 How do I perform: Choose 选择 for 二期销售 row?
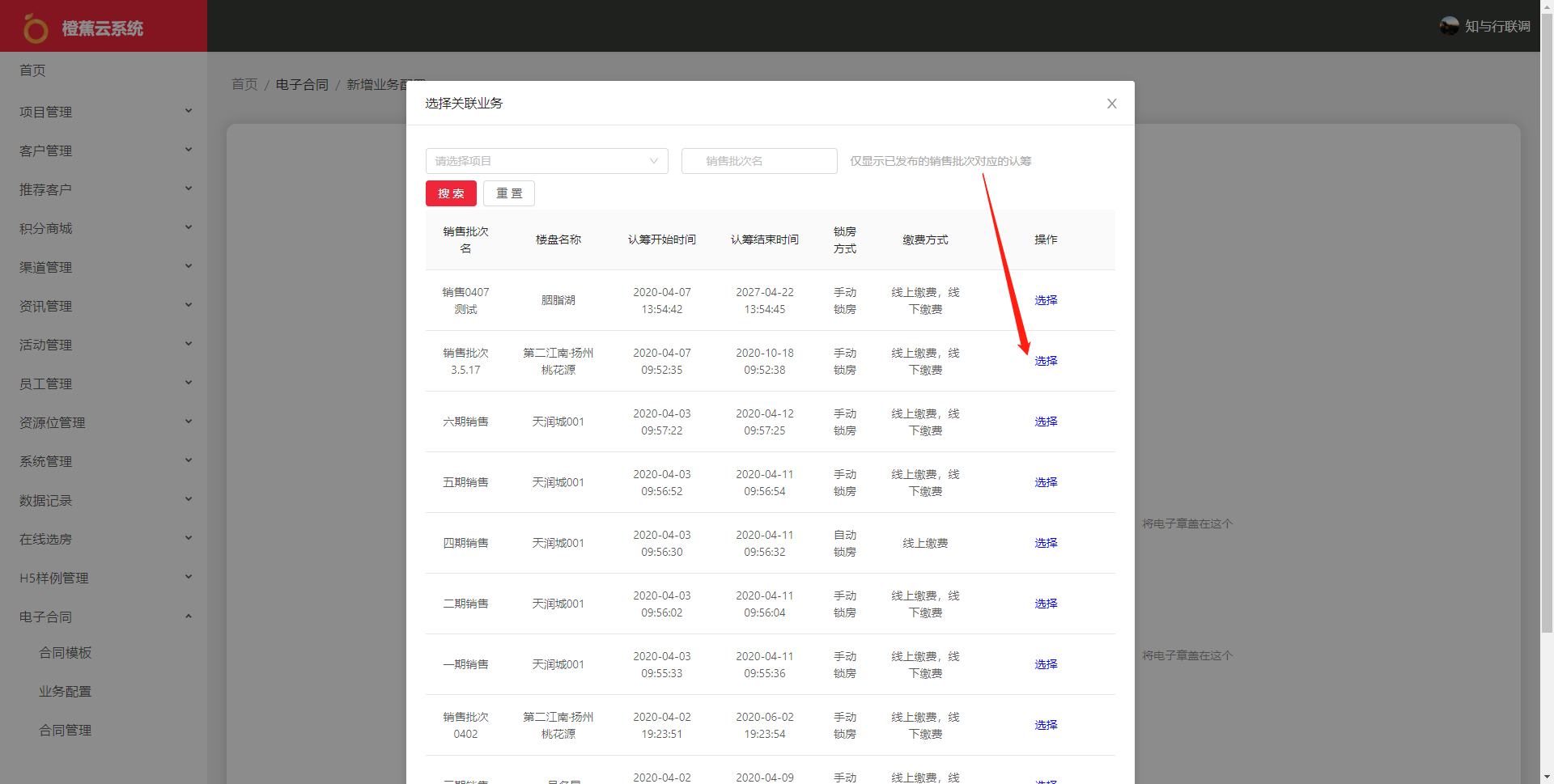[1046, 604]
